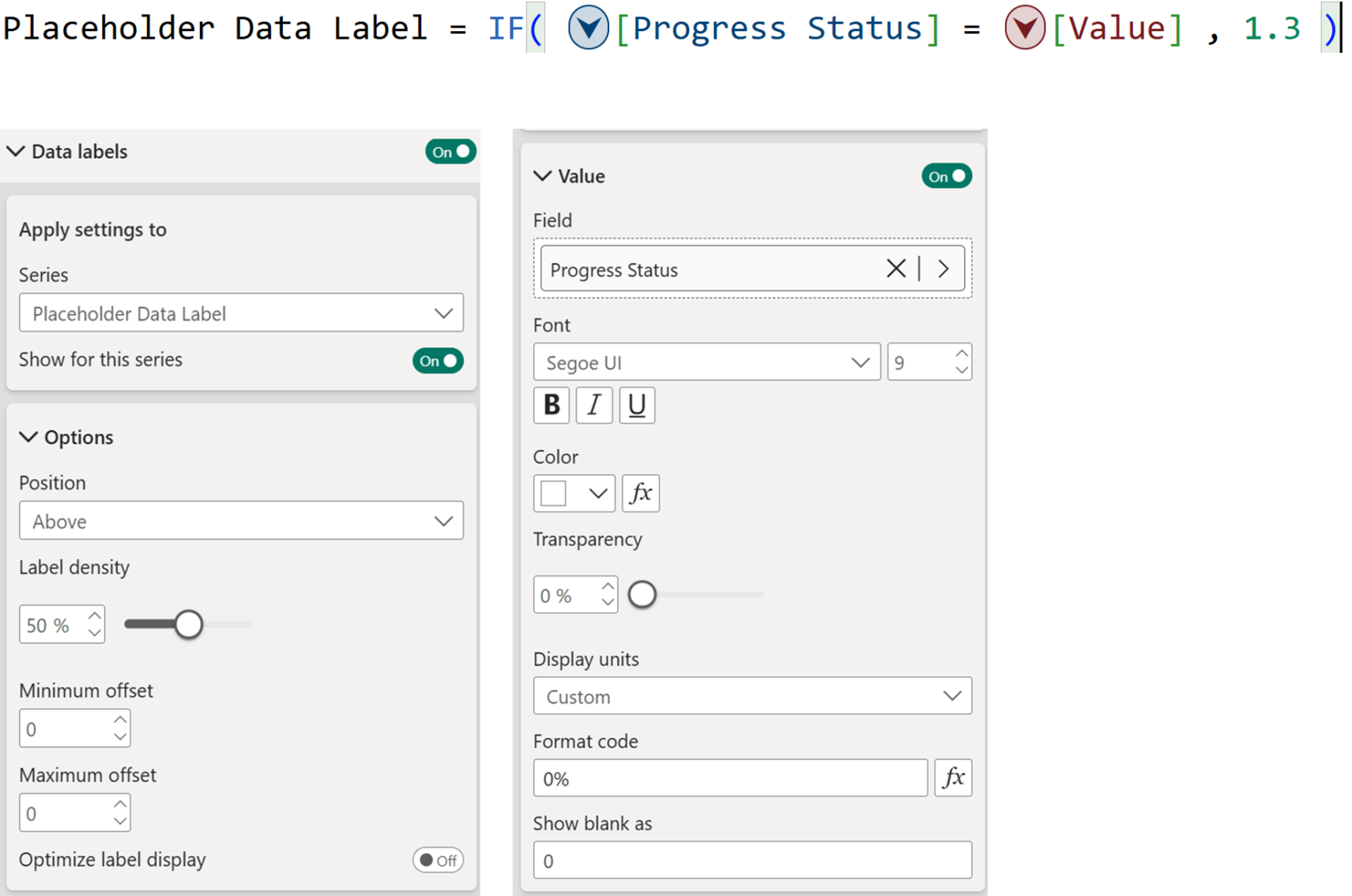Screen dimensions: 1352x896
Task: Toggle Italic font formatting
Action: [594, 405]
